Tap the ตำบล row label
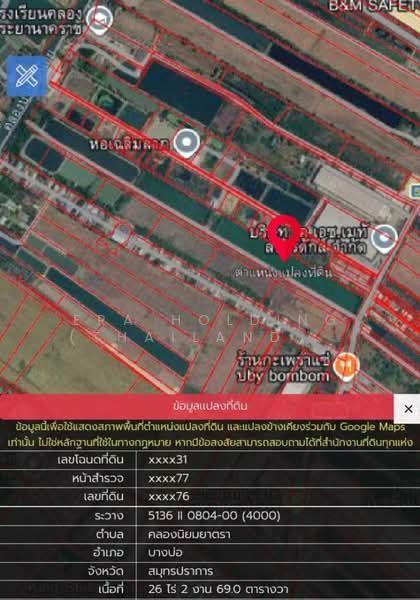Image resolution: width=420 pixels, height=600 pixels. tap(110, 534)
